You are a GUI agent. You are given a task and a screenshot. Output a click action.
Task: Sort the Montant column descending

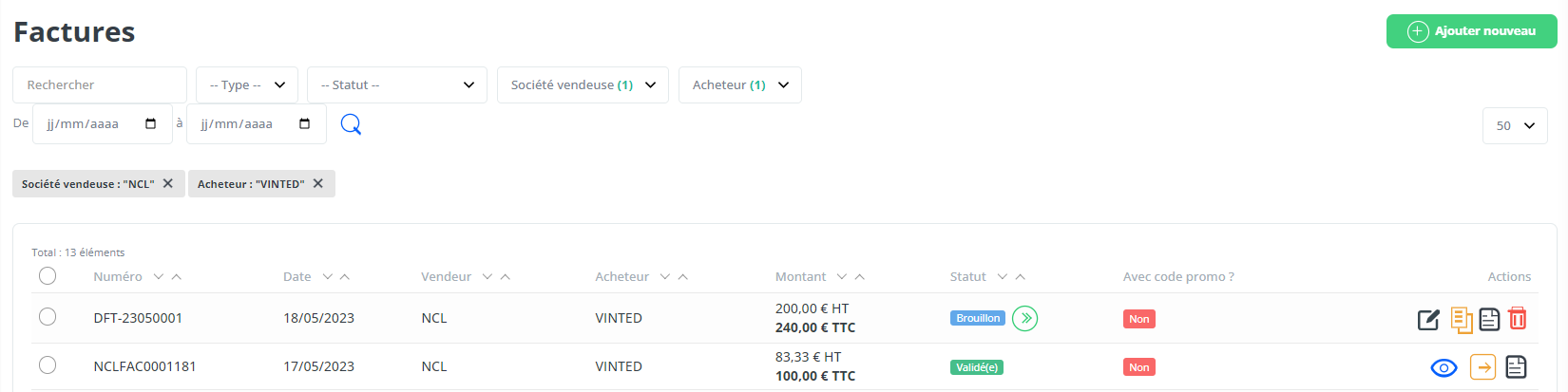842,277
